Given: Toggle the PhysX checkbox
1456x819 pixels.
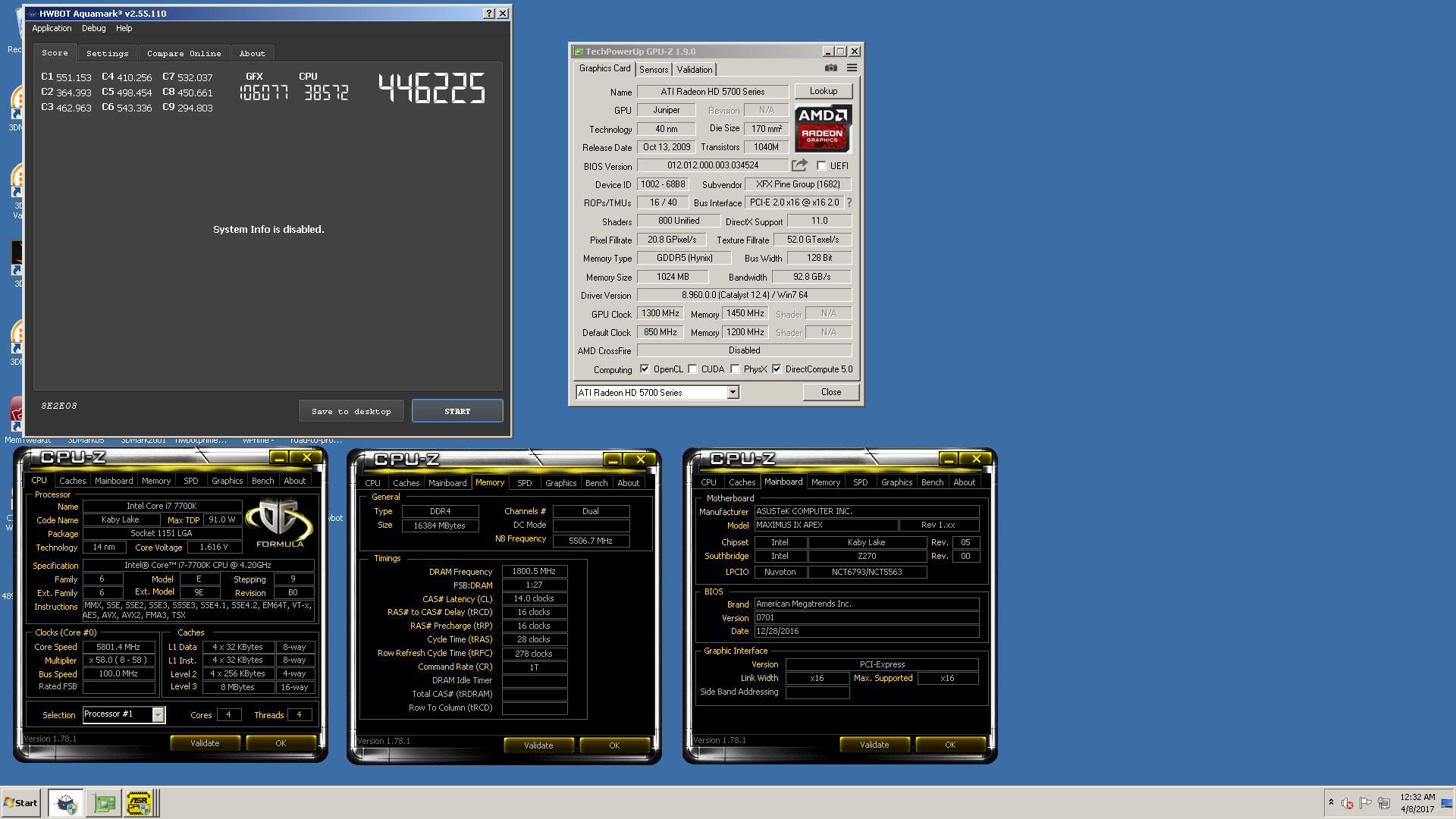Looking at the screenshot, I should (735, 369).
